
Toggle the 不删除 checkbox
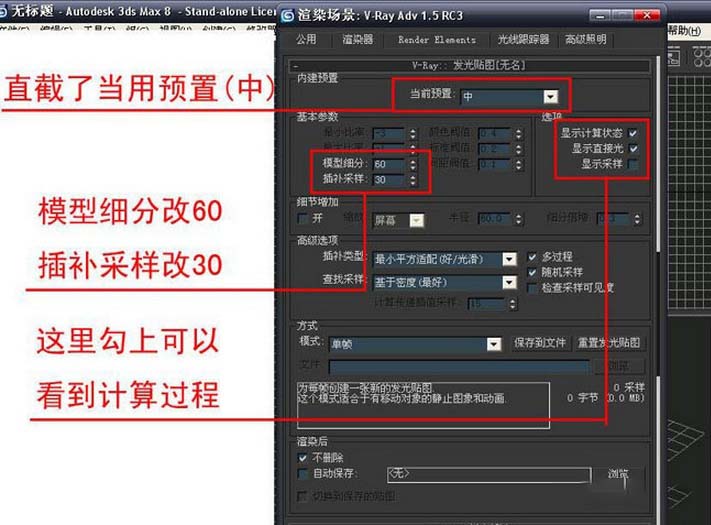tap(302, 458)
